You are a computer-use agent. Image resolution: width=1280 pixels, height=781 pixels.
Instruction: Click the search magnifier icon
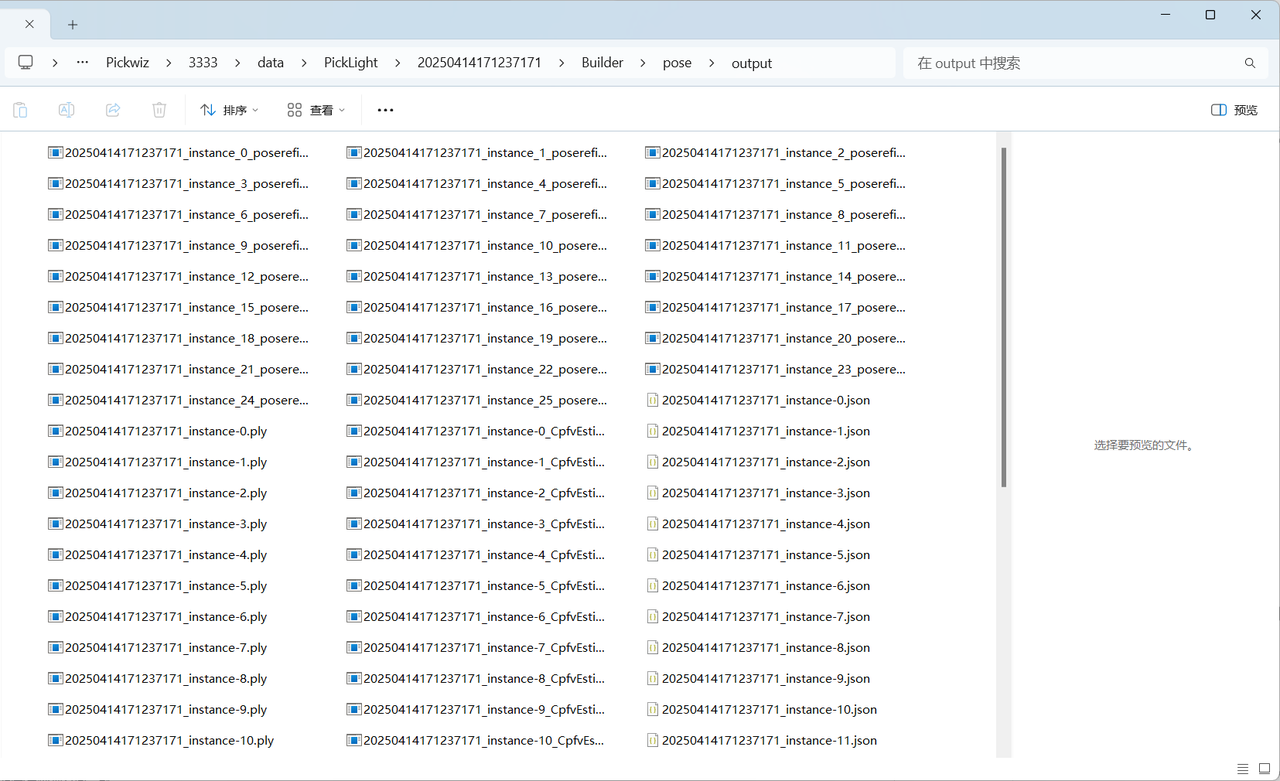tap(1249, 63)
